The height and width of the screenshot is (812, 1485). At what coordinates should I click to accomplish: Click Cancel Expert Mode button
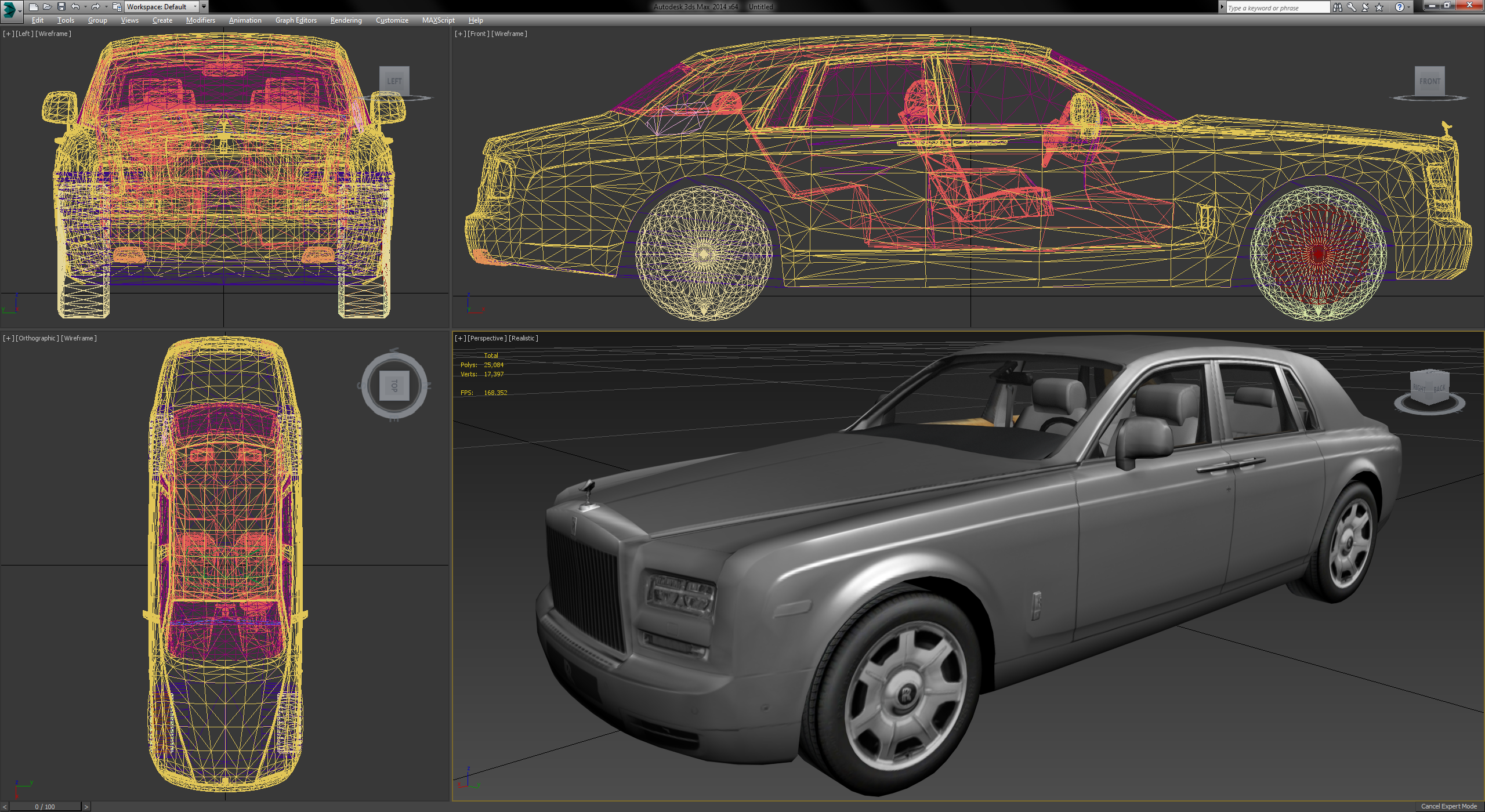pyautogui.click(x=1448, y=806)
